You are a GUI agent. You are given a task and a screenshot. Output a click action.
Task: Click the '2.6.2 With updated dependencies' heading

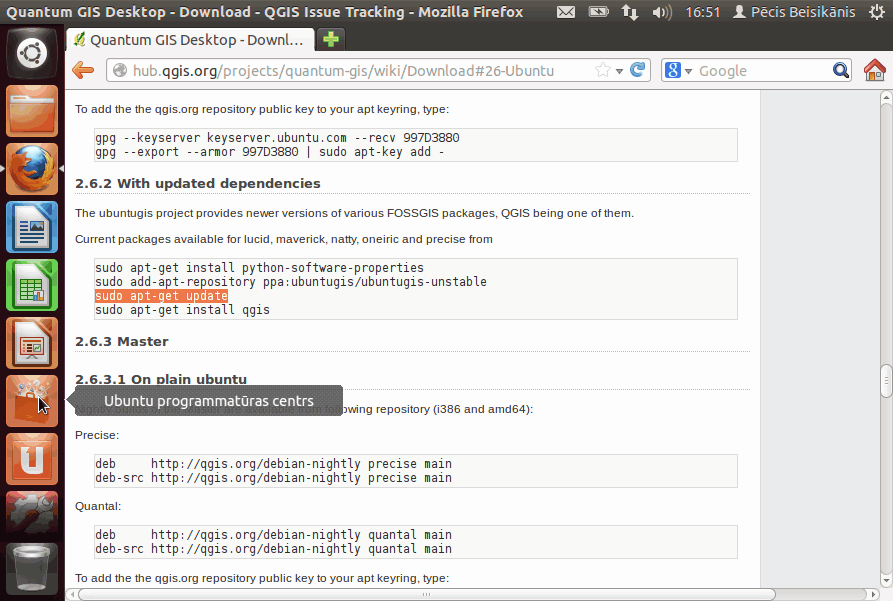(x=198, y=183)
